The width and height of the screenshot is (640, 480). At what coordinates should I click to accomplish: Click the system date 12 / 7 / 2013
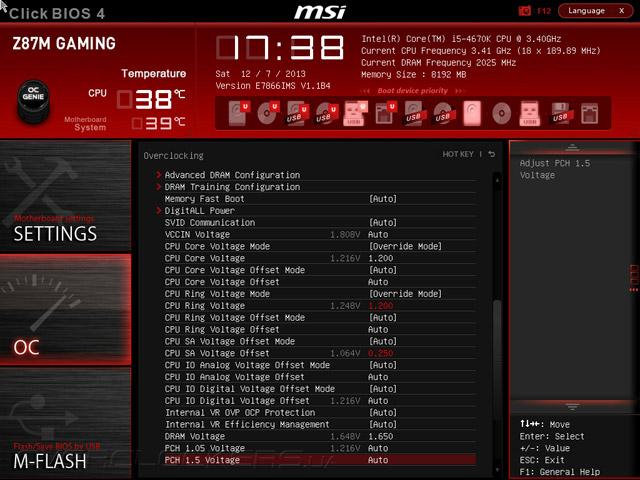(273, 74)
